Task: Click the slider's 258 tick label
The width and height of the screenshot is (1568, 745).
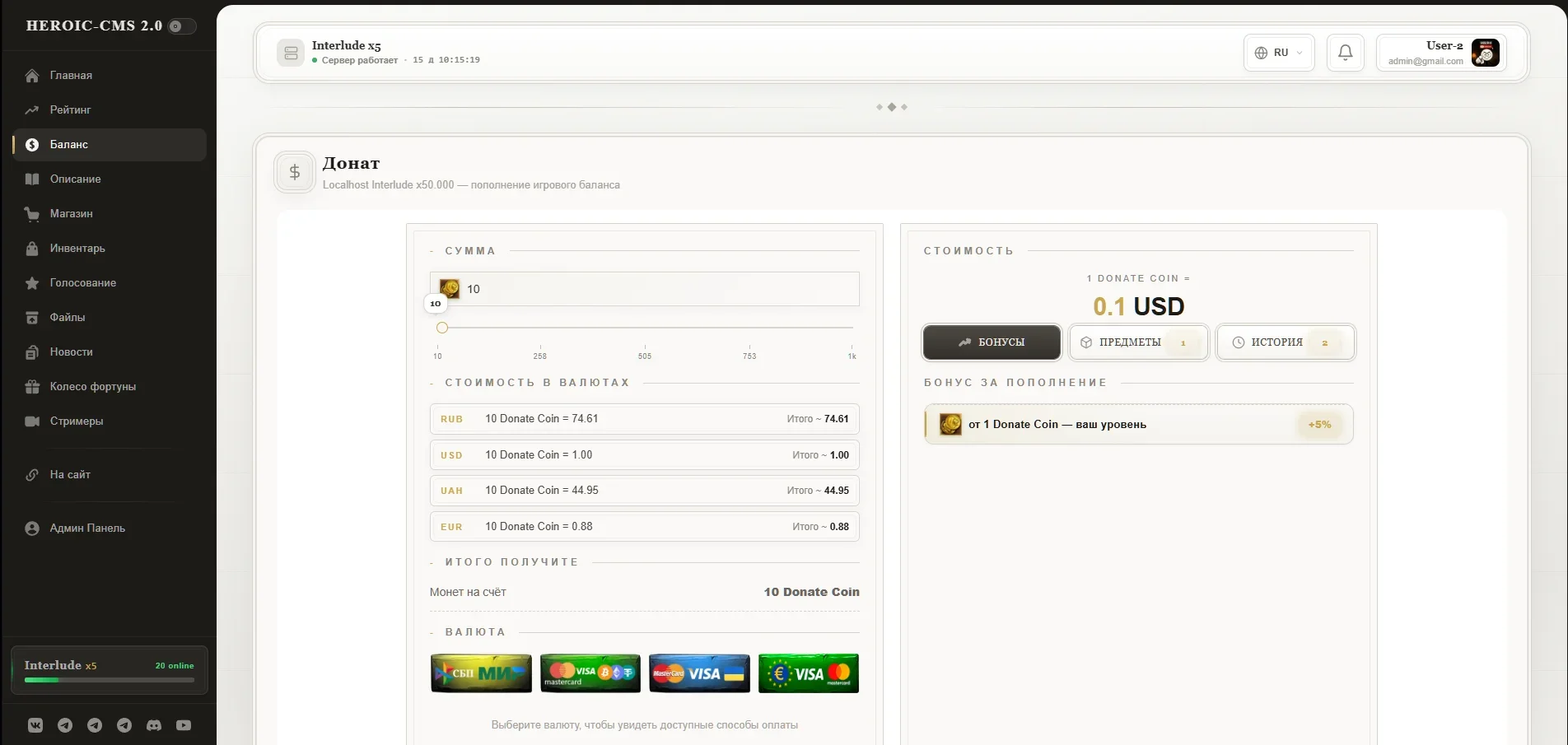Action: point(540,356)
